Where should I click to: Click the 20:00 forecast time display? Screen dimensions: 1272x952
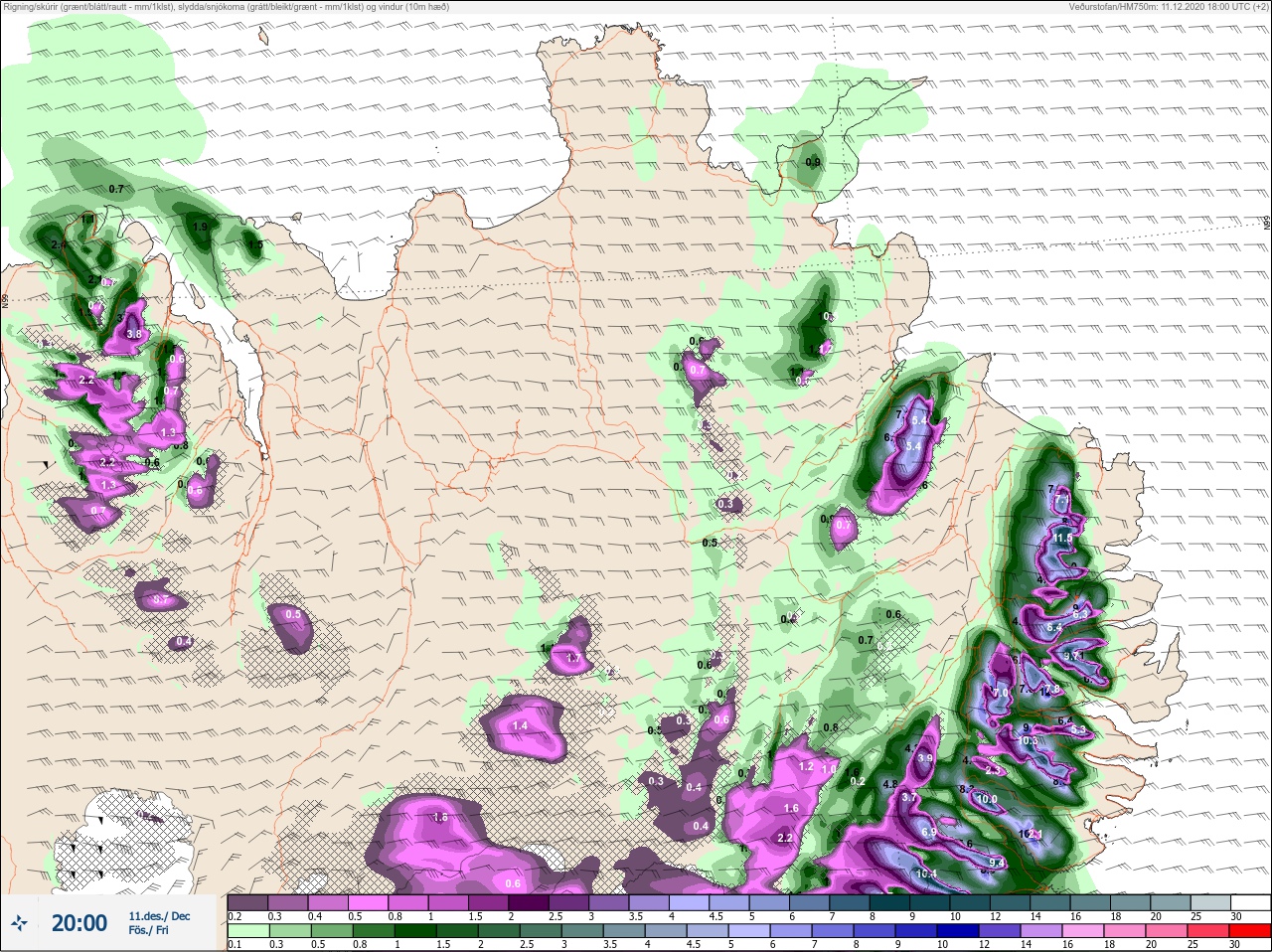click(x=79, y=923)
